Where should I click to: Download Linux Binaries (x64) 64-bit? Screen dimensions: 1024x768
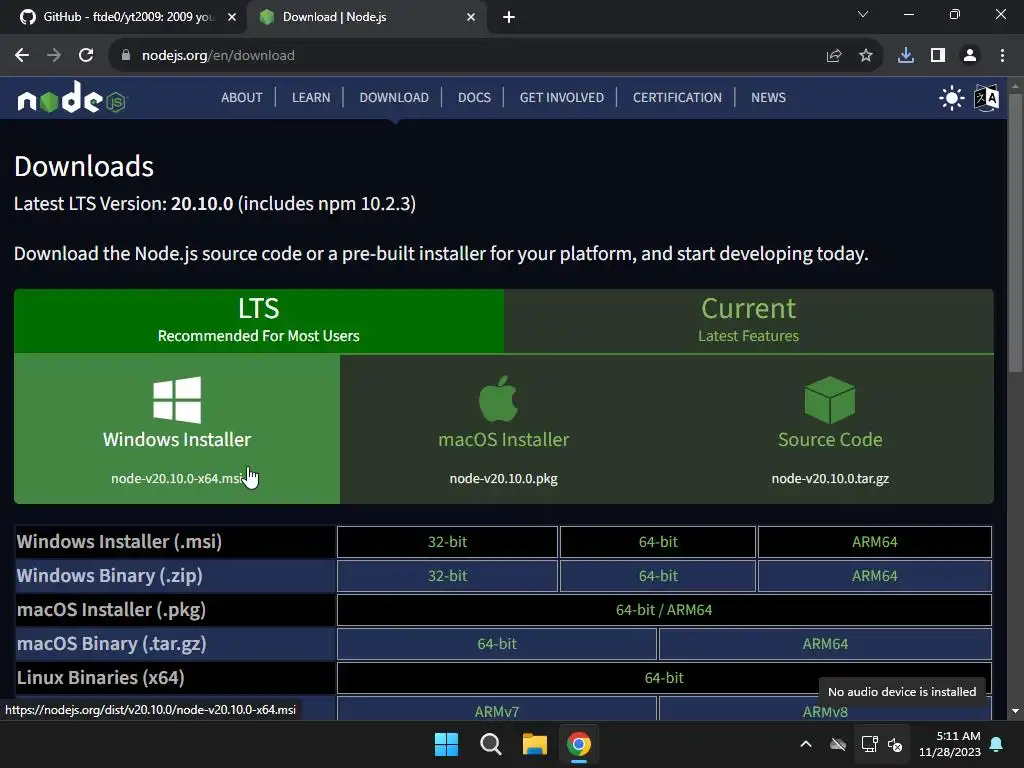[664, 678]
